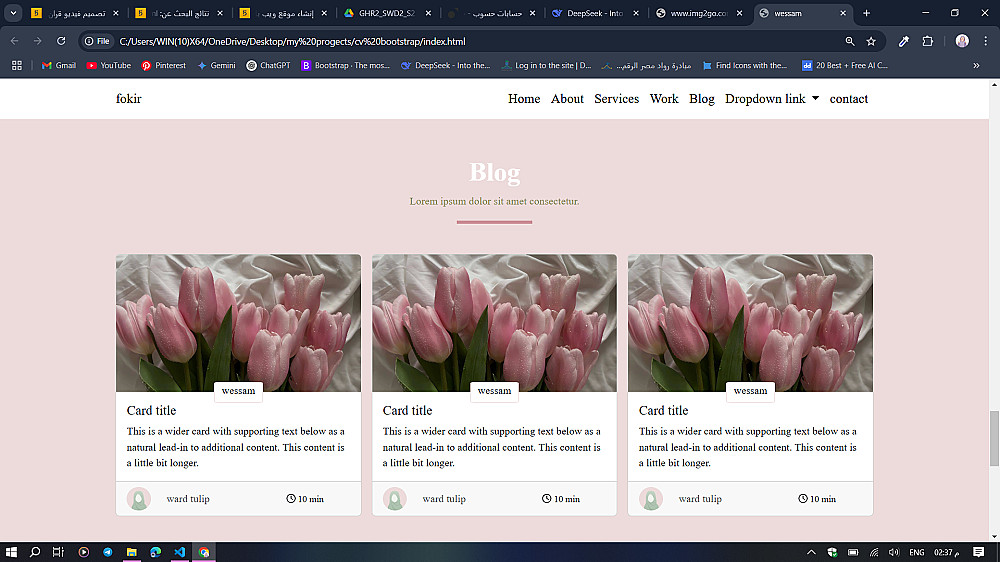Open the color picker eyedropper extension icon
Image resolution: width=1000 pixels, height=562 pixels.
904,41
